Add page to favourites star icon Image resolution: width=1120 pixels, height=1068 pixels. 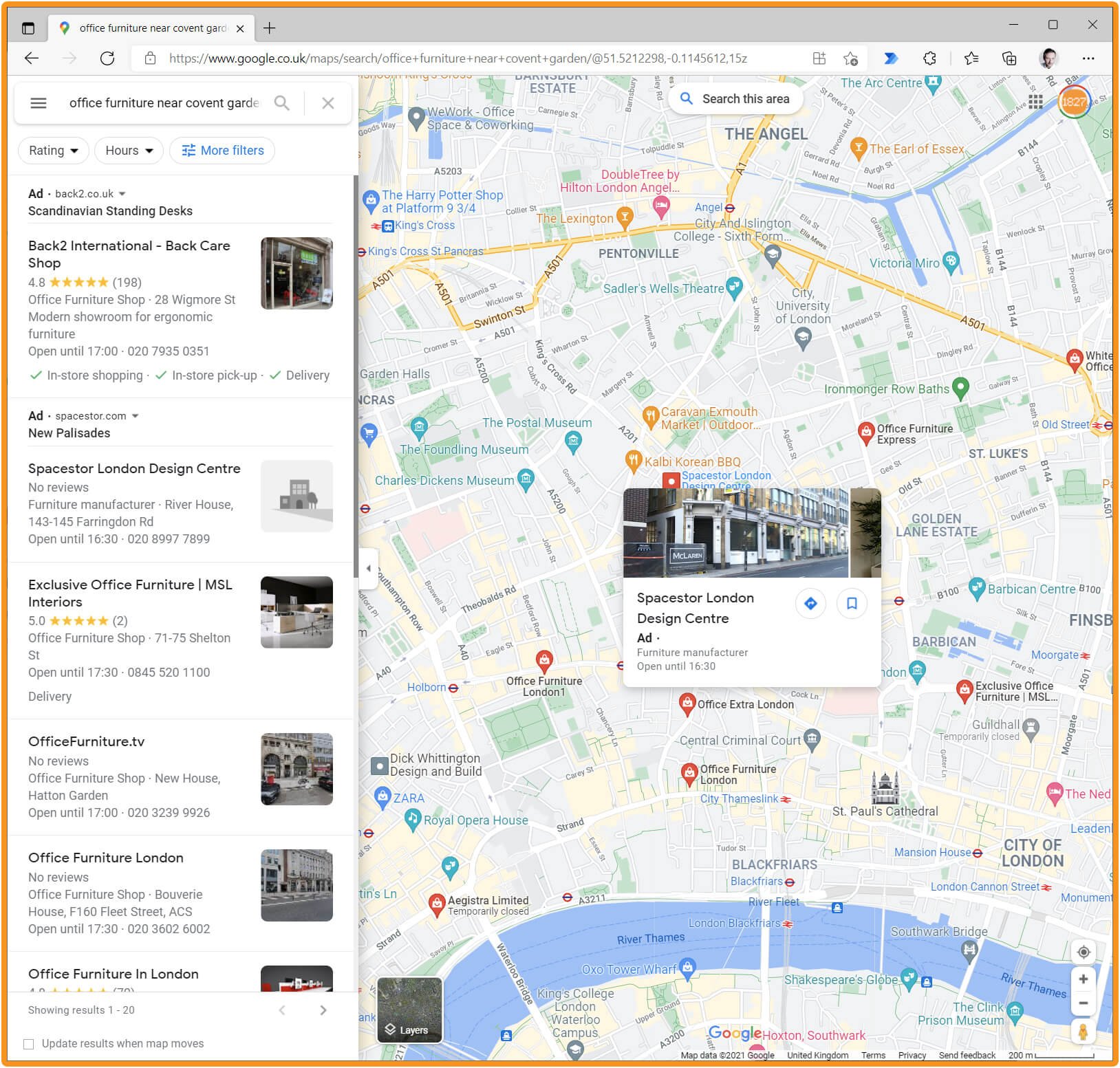(851, 58)
